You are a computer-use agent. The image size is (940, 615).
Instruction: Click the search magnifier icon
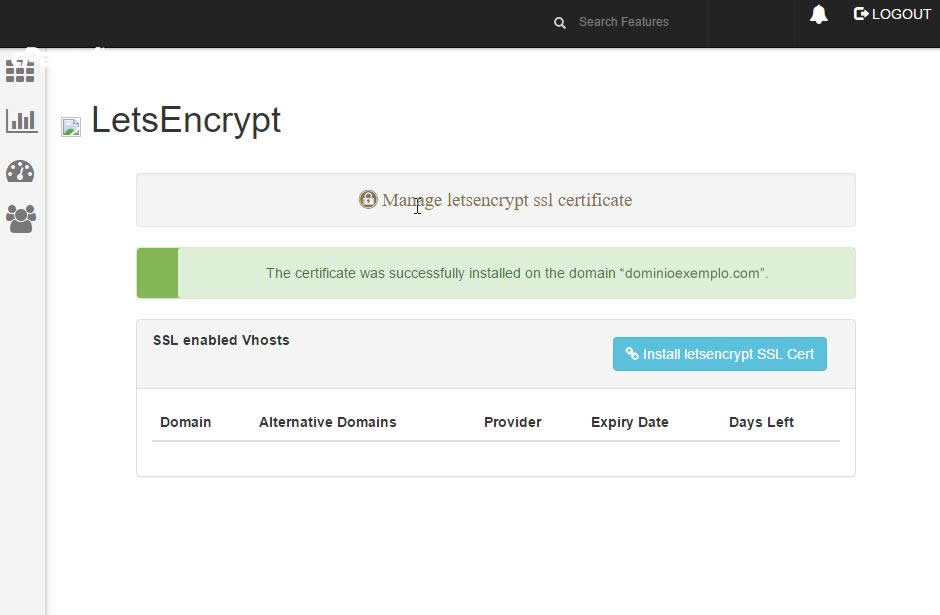point(559,23)
